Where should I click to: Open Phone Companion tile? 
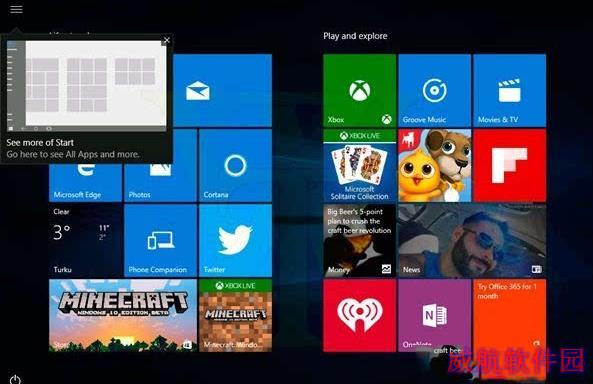(160, 241)
